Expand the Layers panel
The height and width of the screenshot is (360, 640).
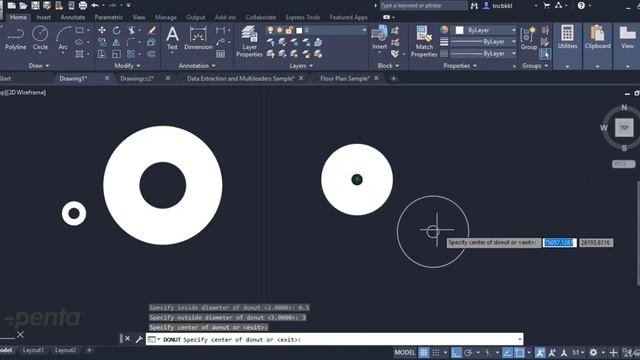(x=301, y=66)
